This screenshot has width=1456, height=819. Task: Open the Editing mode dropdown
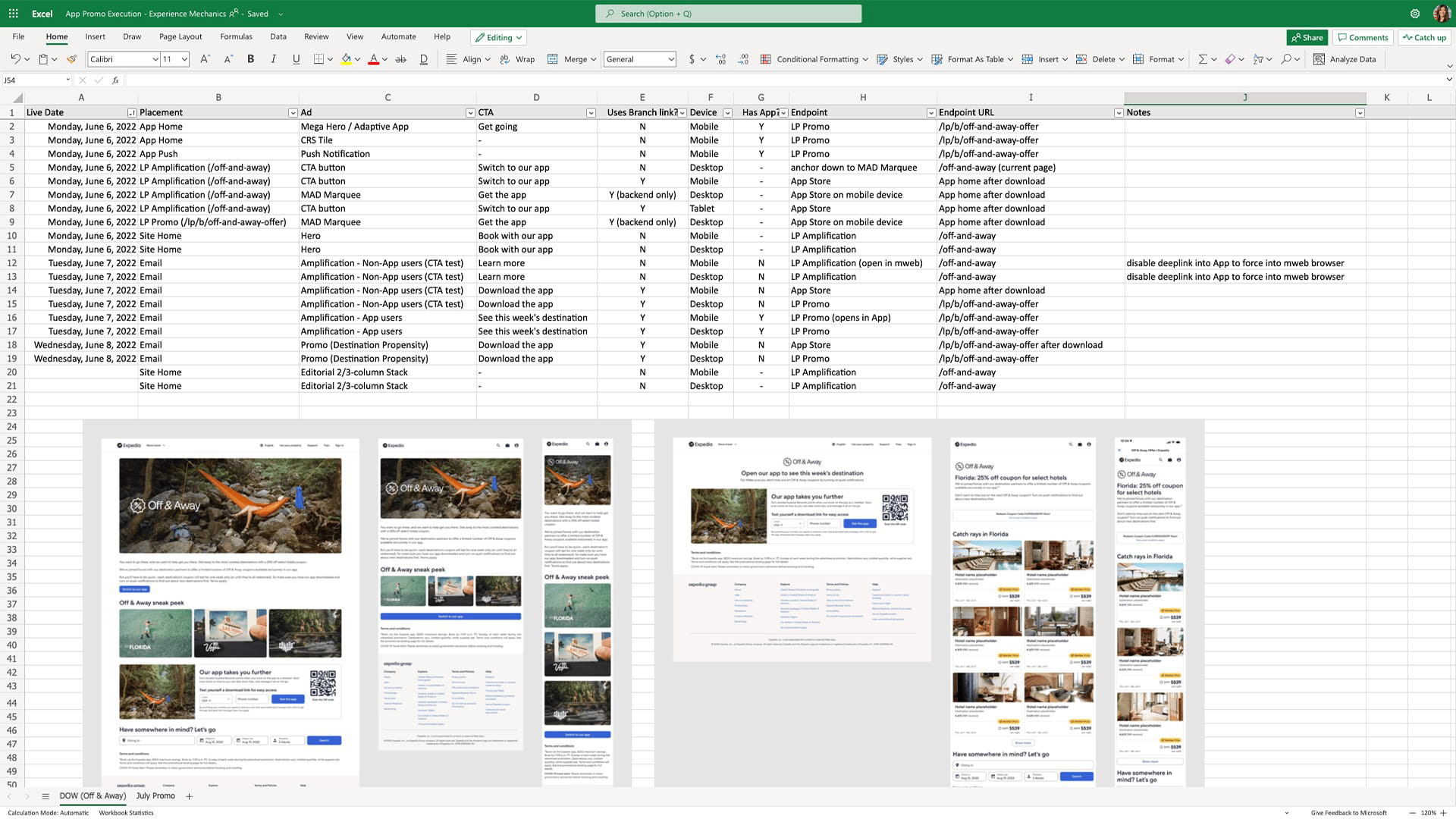point(498,37)
